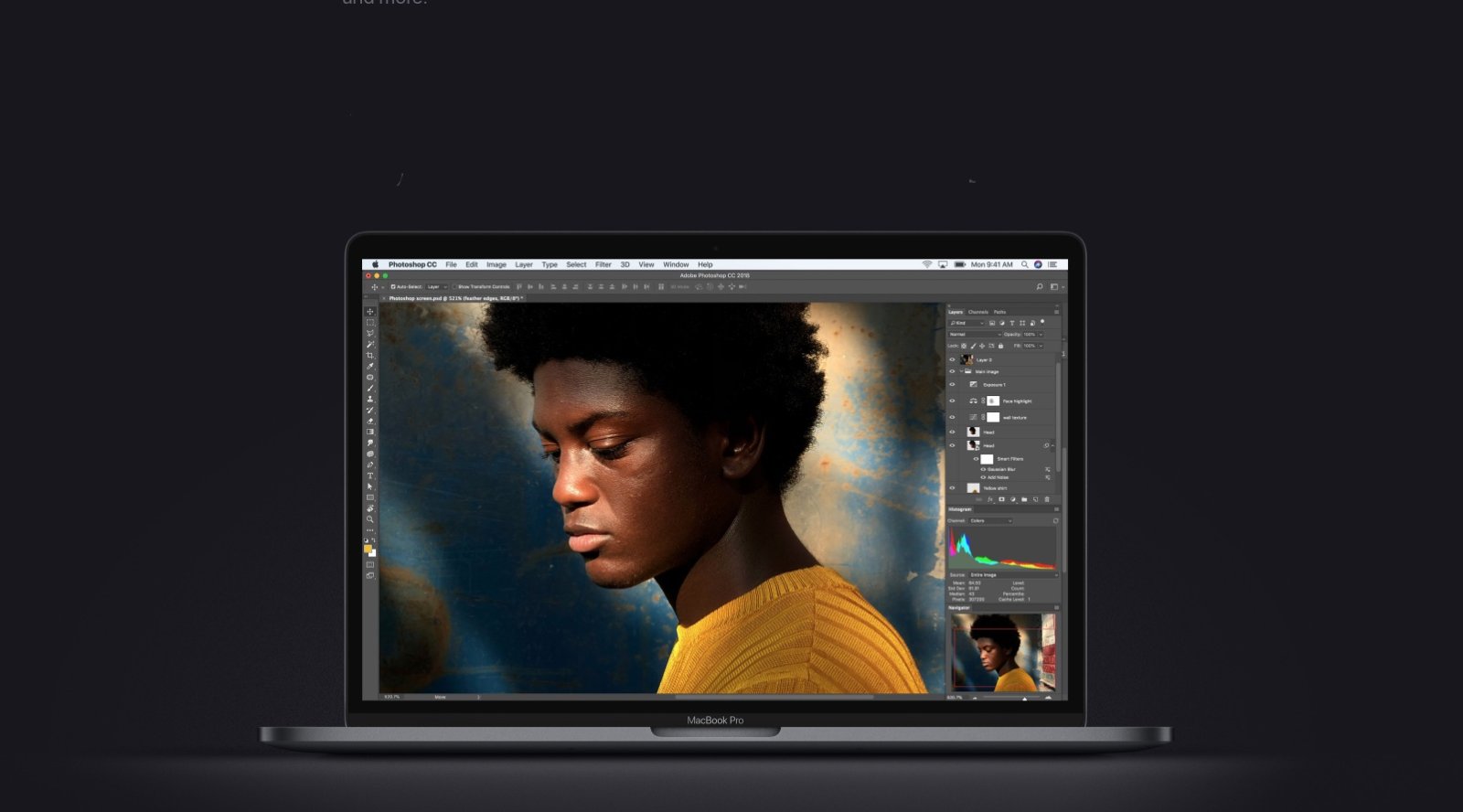Click the delete layer trash icon
This screenshot has width=1463, height=812.
click(1047, 499)
